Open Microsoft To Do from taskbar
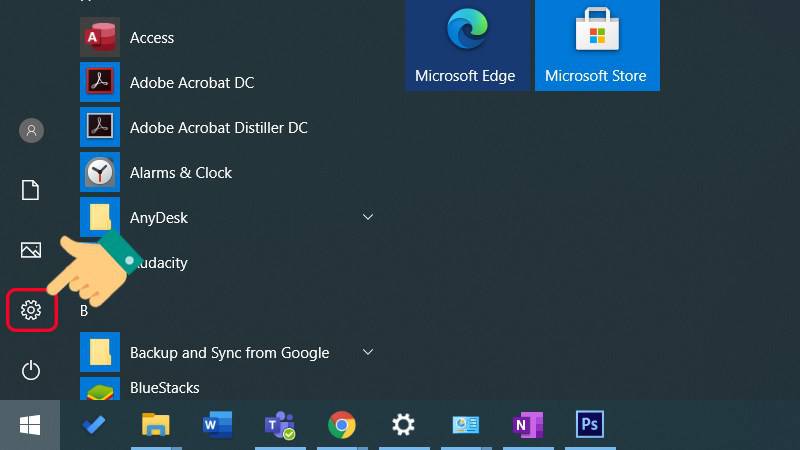800x450 pixels. click(94, 424)
